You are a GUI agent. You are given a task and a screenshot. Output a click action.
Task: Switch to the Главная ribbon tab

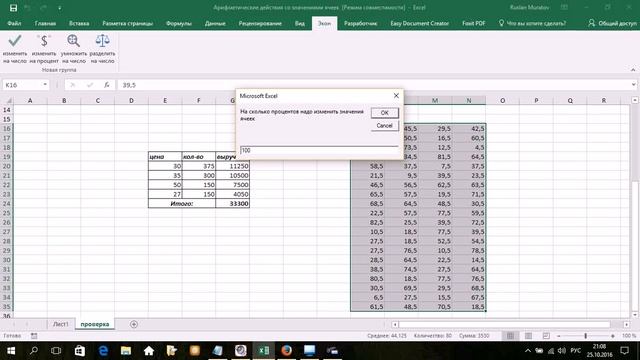(45, 23)
